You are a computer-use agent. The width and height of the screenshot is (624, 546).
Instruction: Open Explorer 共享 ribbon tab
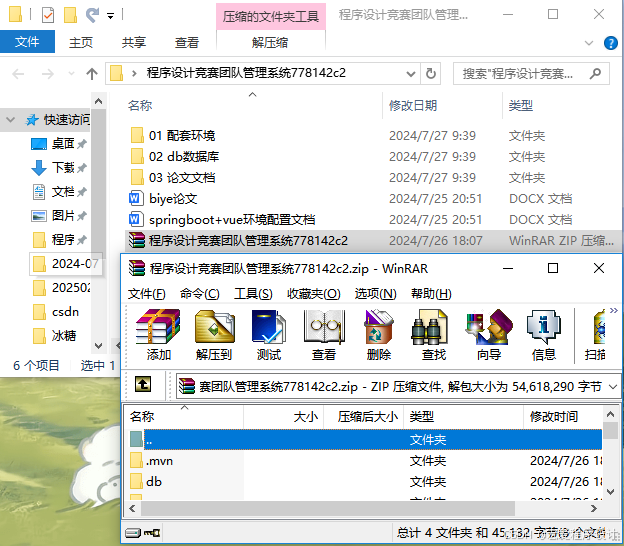pos(133,42)
